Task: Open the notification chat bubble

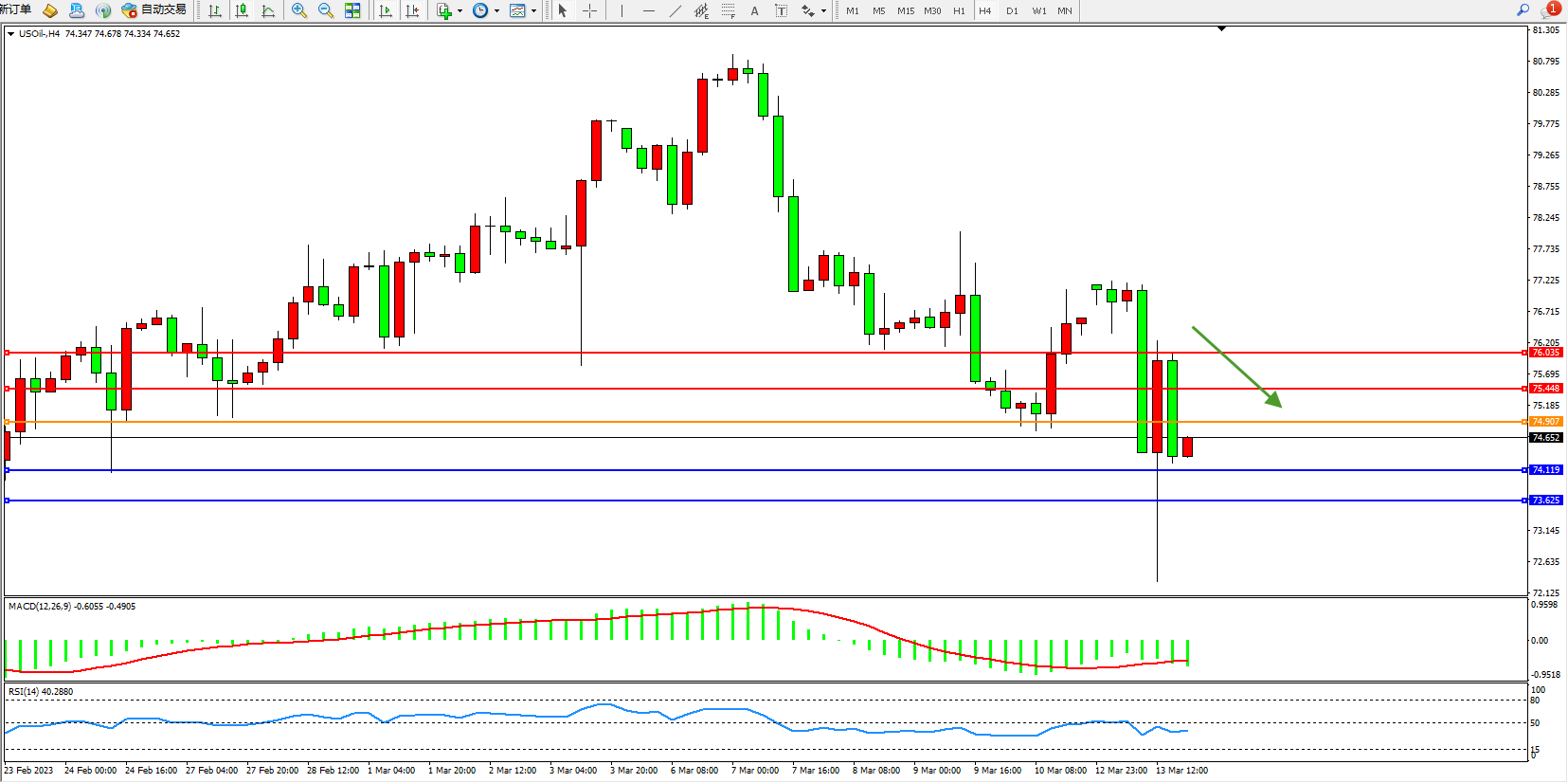Action: pos(1549,10)
